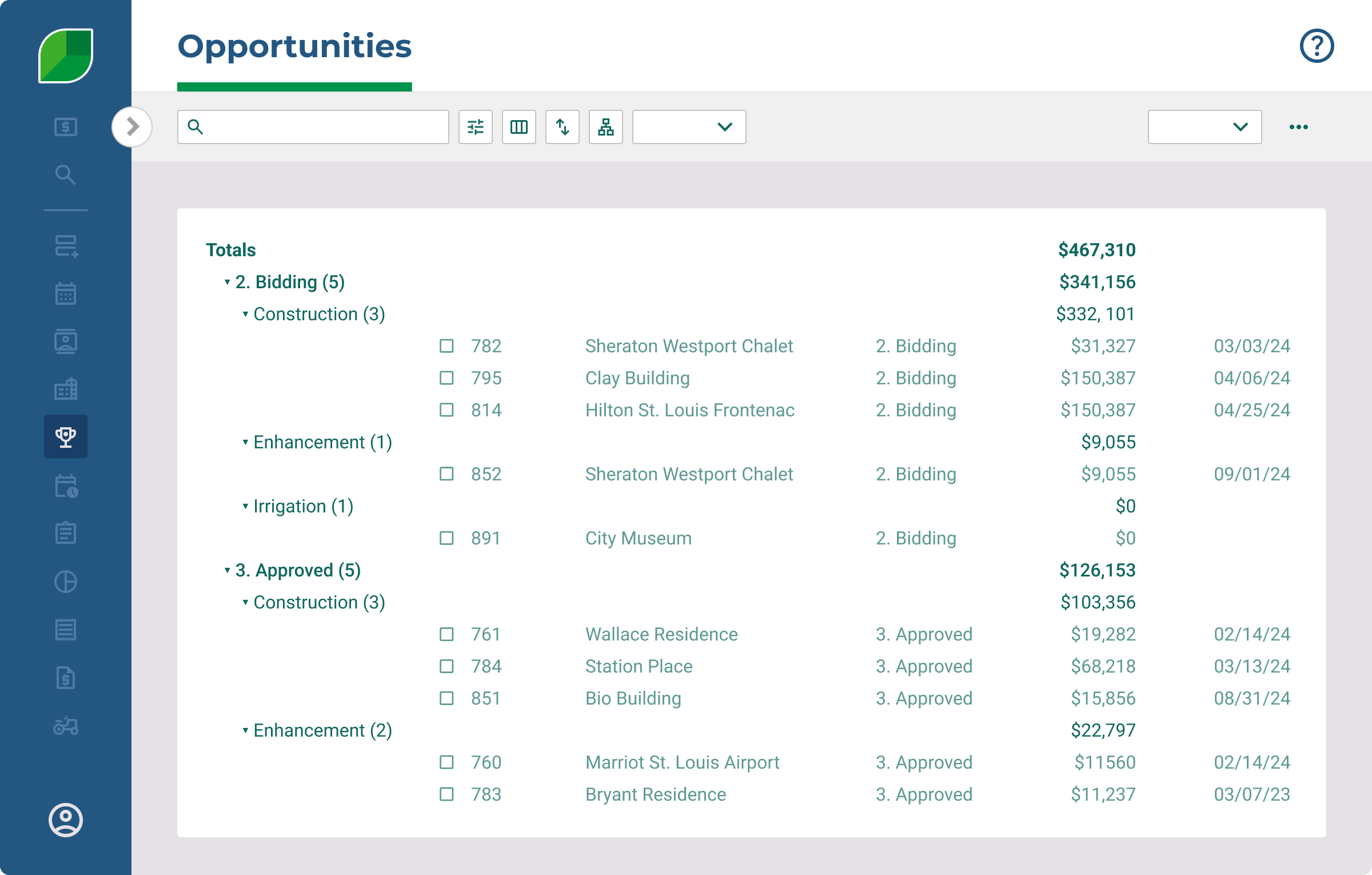Screen dimensions: 1372x875
Task: Select the Opportunities tab heading
Action: click(294, 46)
